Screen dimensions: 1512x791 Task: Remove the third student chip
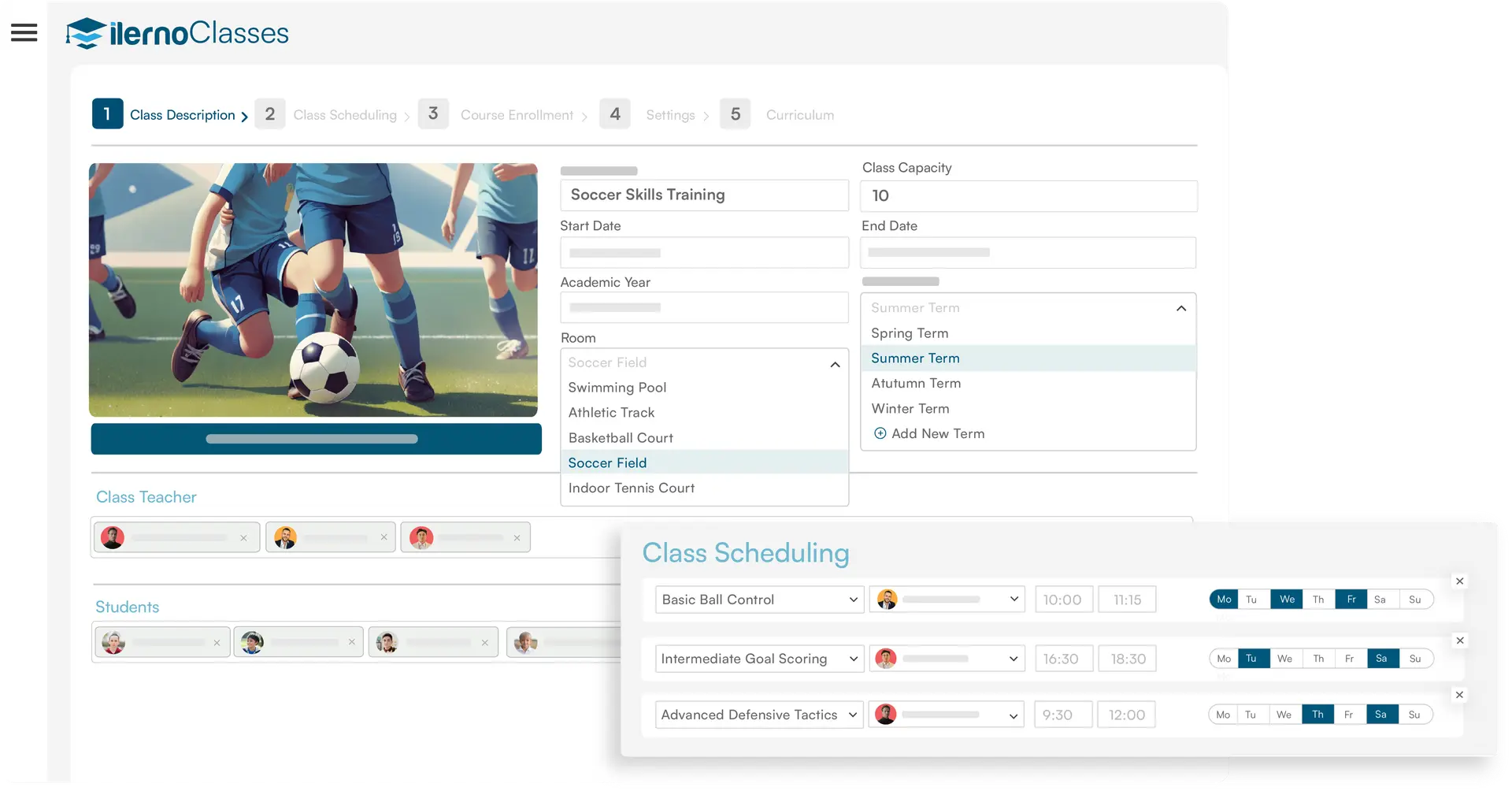484,643
